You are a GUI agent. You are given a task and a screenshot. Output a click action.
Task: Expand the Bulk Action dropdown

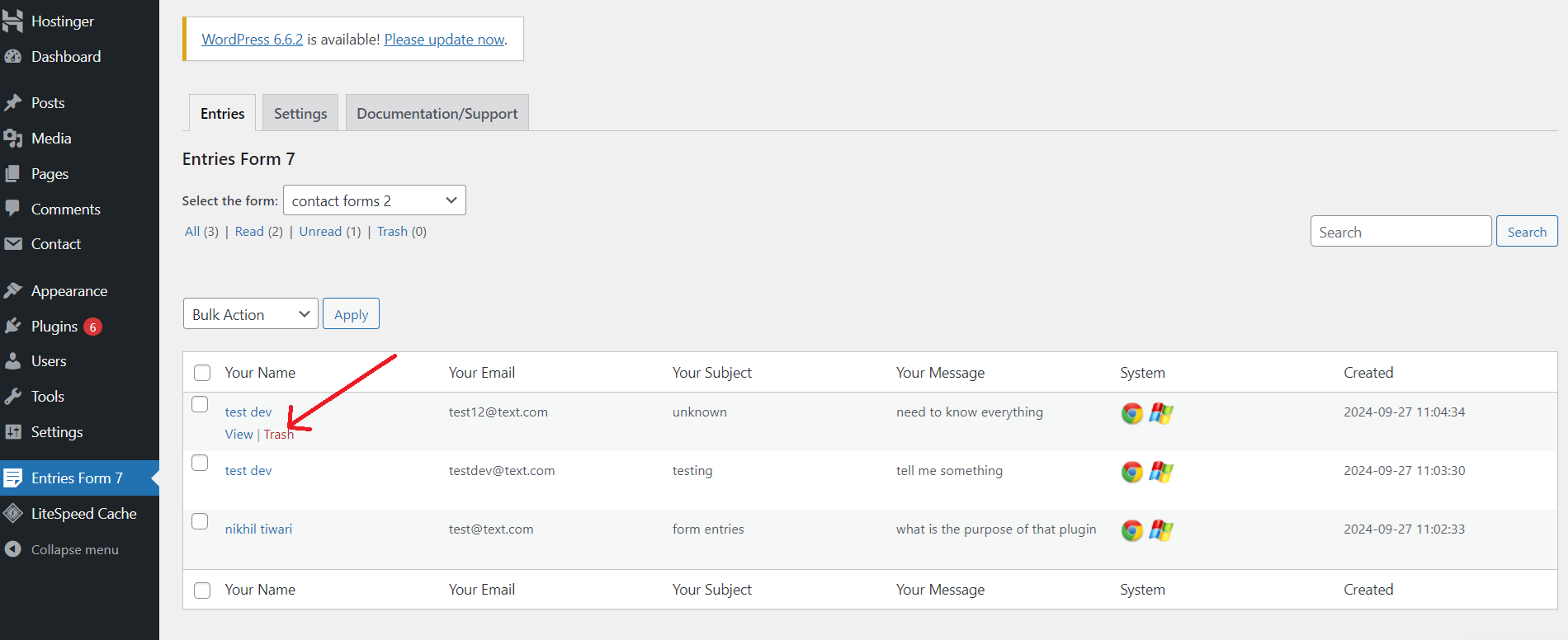coord(250,314)
